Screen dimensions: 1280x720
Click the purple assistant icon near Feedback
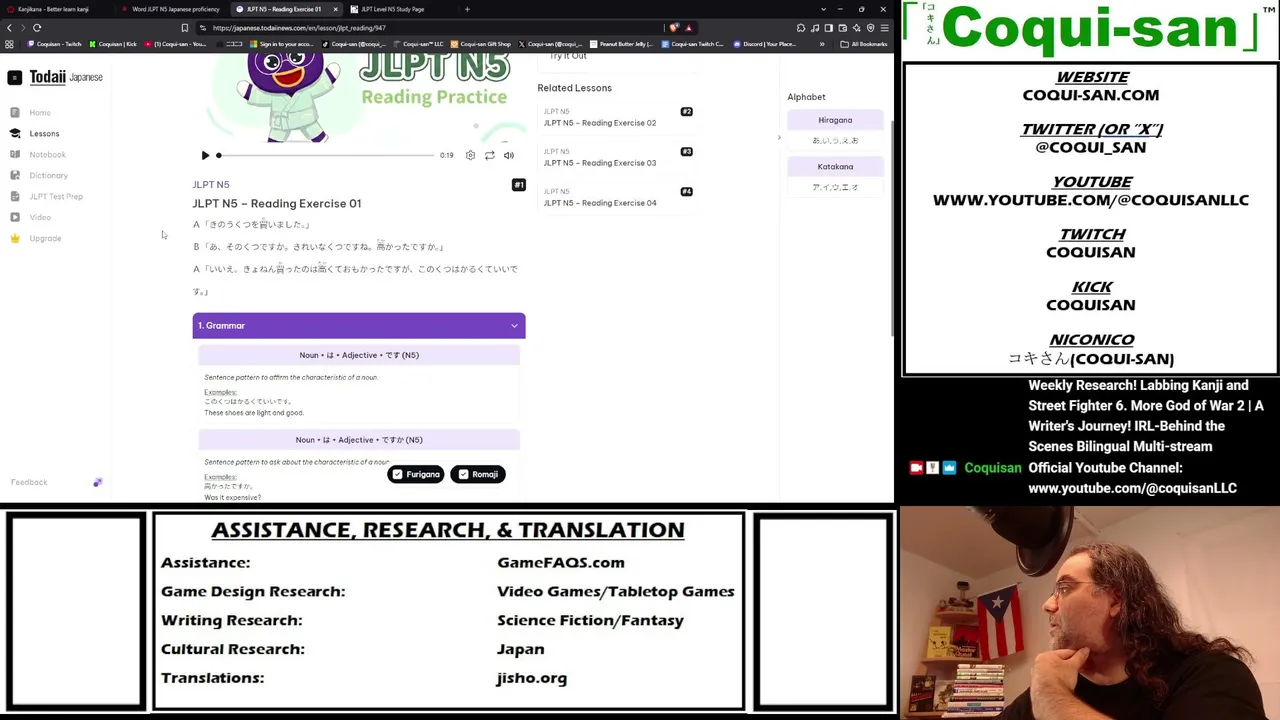97,483
